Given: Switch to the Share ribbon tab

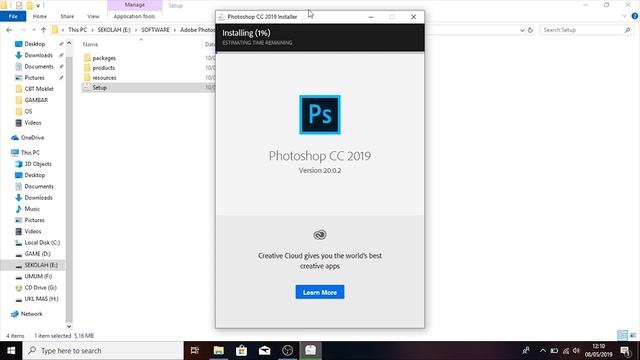Looking at the screenshot, I should [x=67, y=16].
